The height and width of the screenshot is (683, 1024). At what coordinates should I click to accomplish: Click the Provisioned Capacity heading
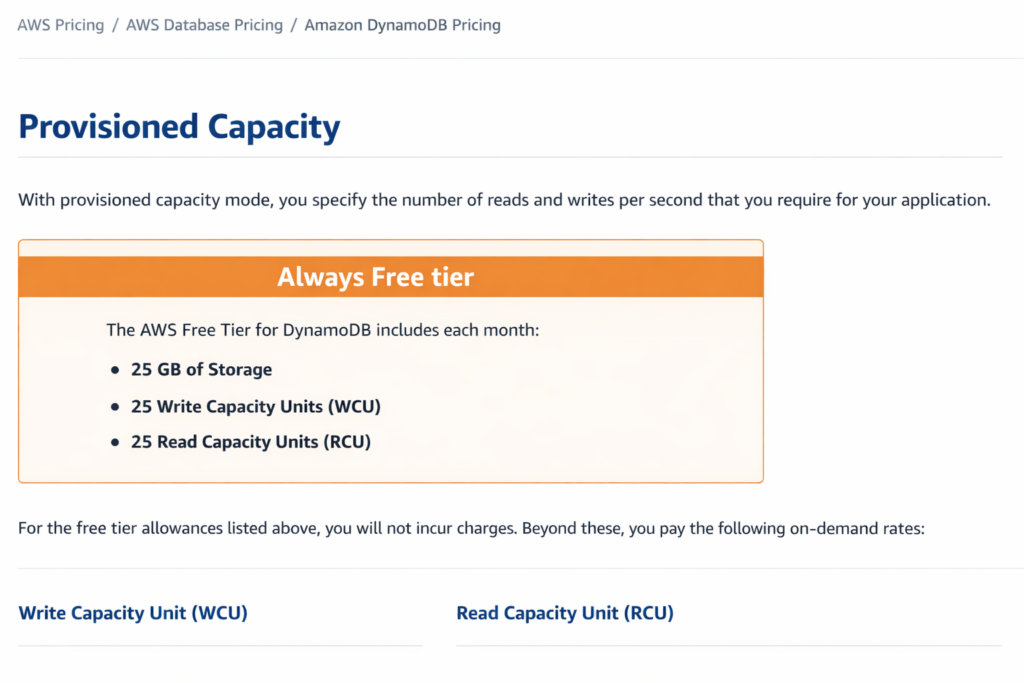click(x=179, y=127)
